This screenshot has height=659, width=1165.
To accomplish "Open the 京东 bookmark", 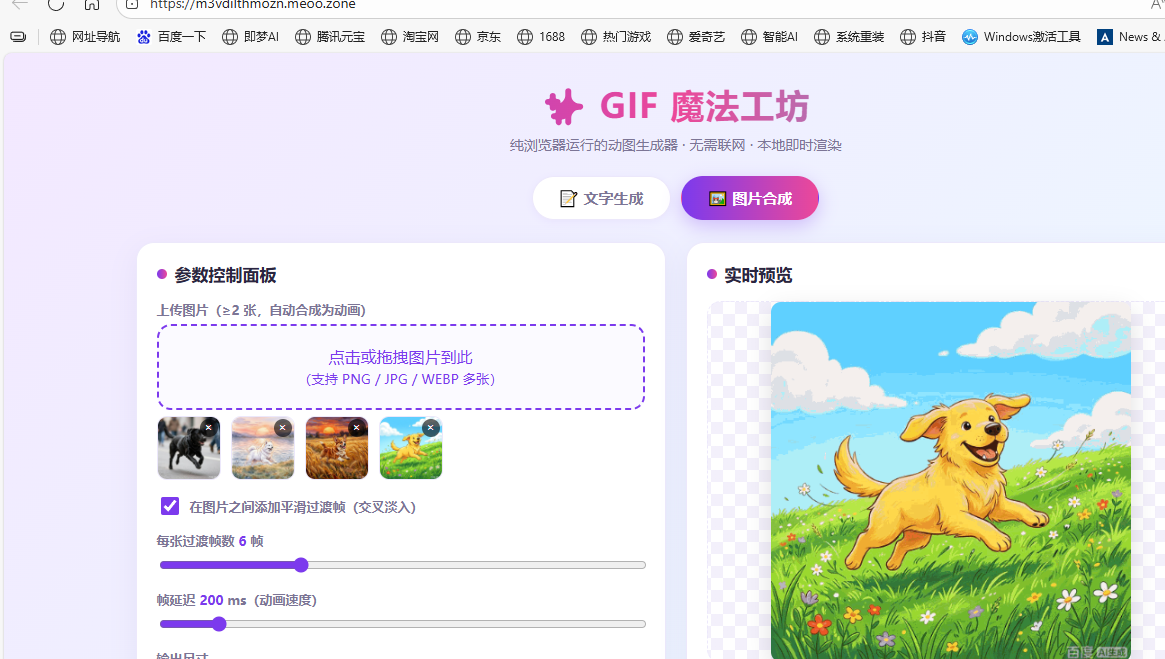I will (x=478, y=36).
